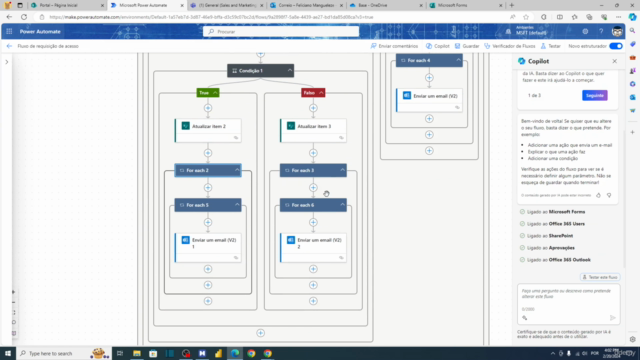The height and width of the screenshot is (360, 640).
Task: Close the Copilot panel
Action: (x=615, y=61)
